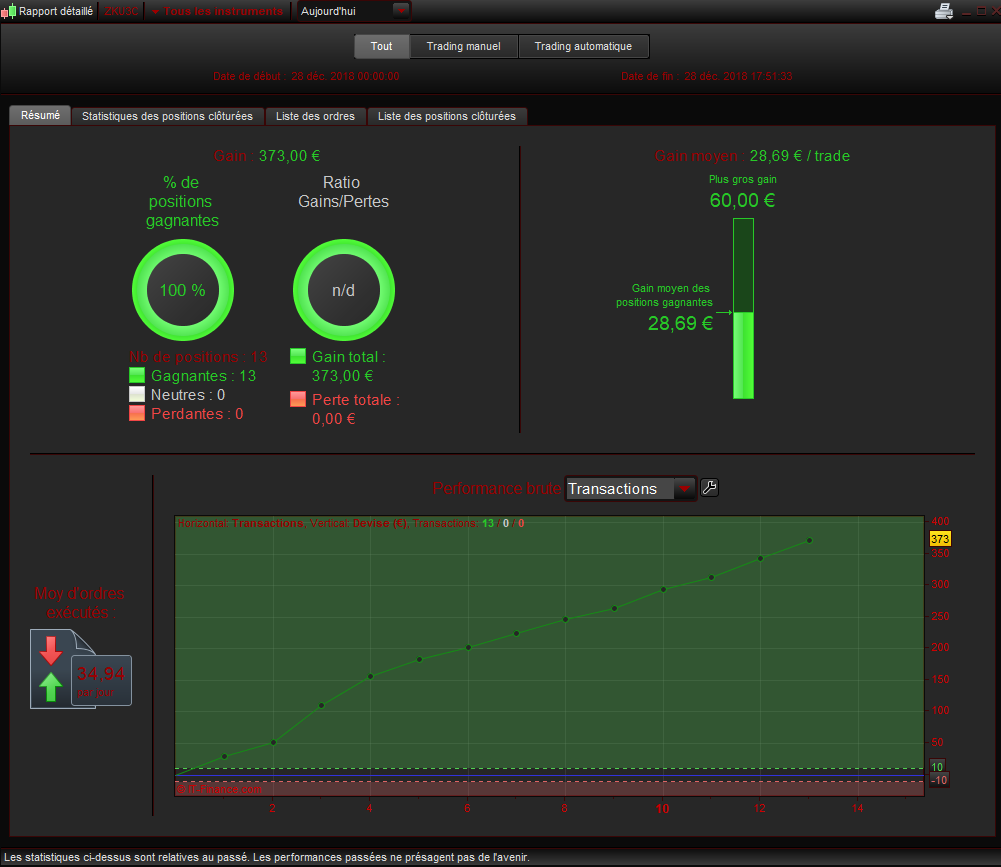Screen dimensions: 1001x867
Task: Click the red Perdantes legend square
Action: (x=137, y=413)
